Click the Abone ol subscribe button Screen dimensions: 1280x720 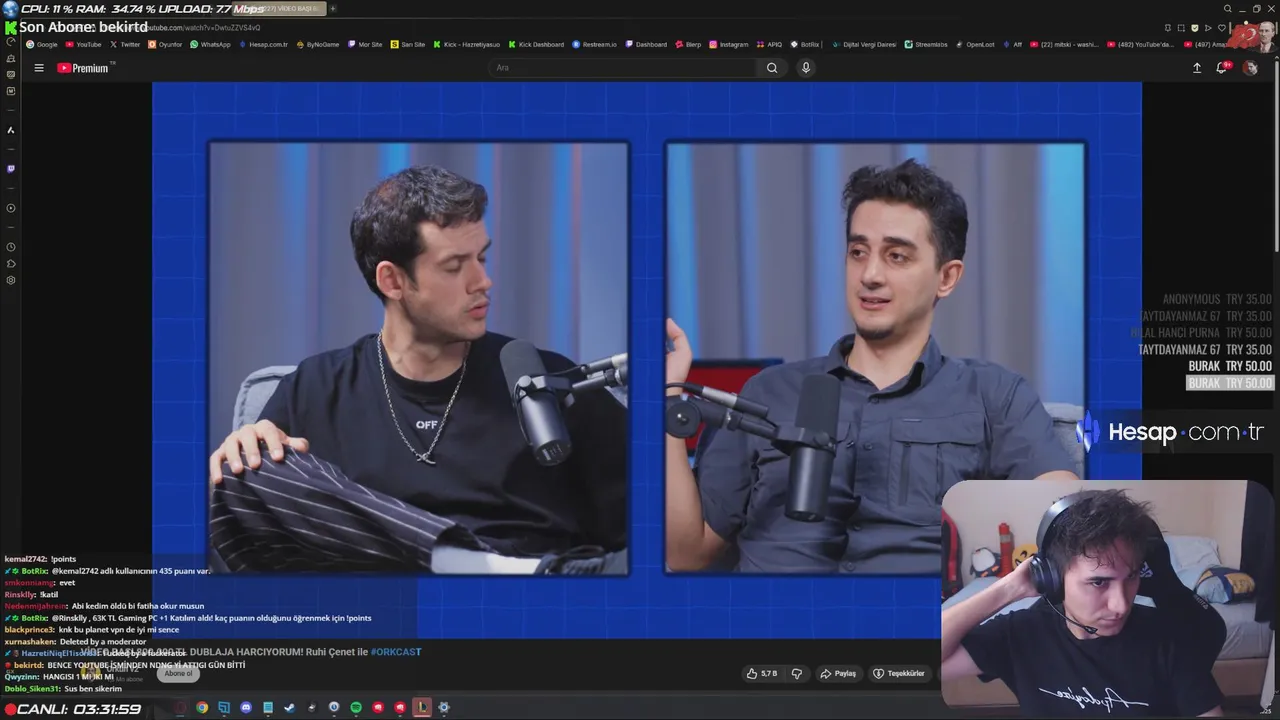(x=178, y=674)
